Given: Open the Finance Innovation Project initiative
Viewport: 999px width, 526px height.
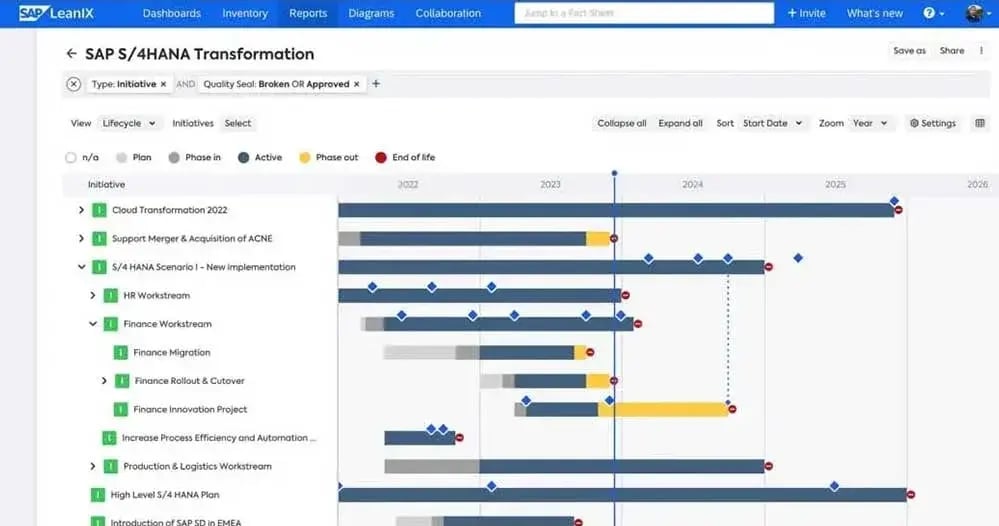Looking at the screenshot, I should coord(190,409).
